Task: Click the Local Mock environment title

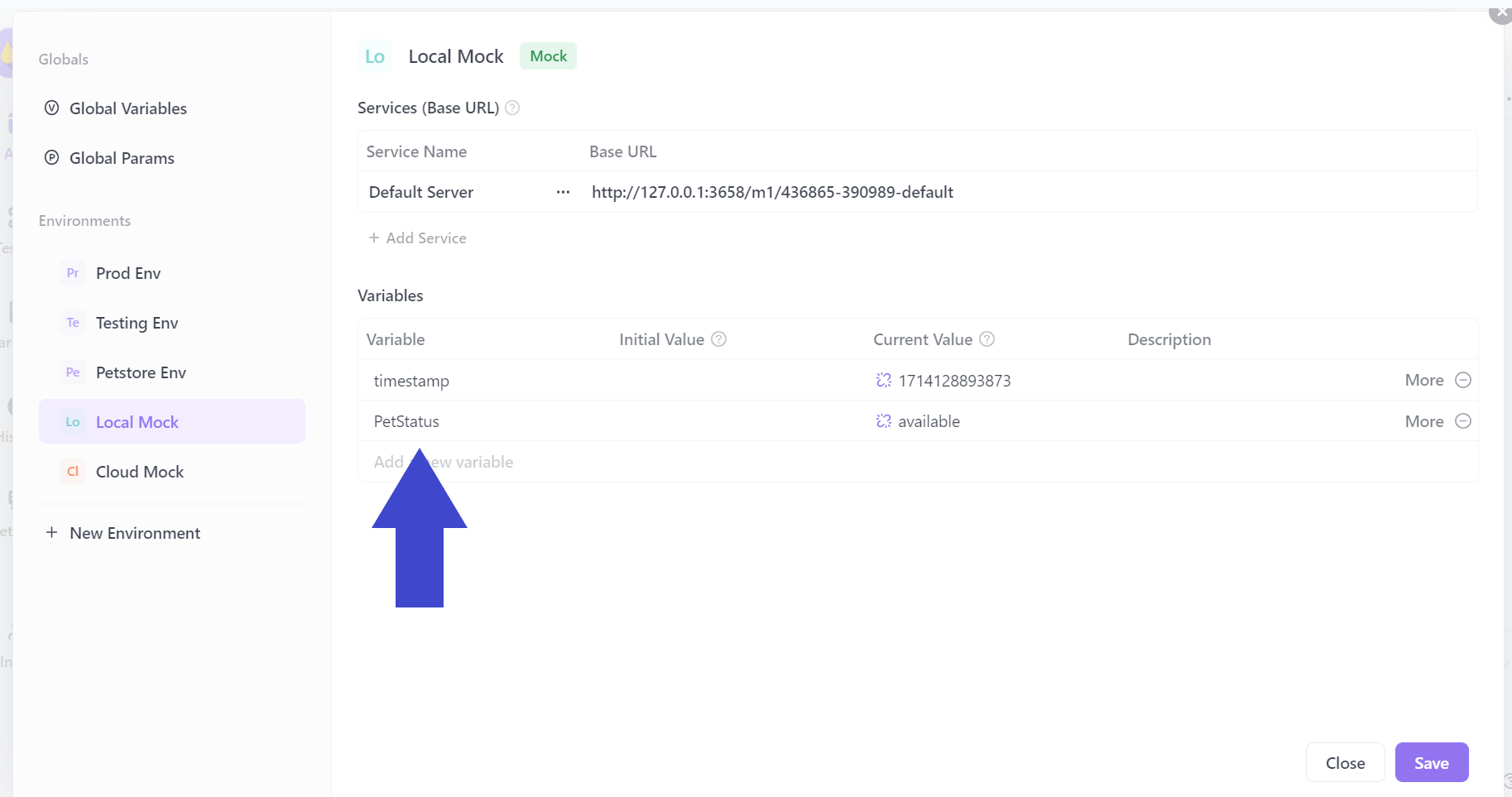Action: (456, 56)
